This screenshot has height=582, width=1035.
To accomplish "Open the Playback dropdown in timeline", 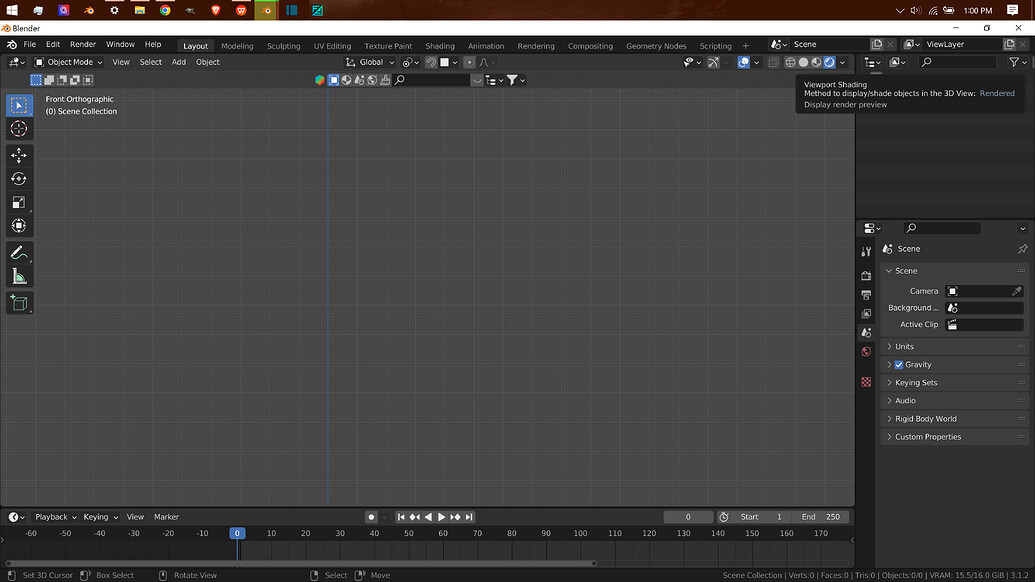I will click(55, 517).
